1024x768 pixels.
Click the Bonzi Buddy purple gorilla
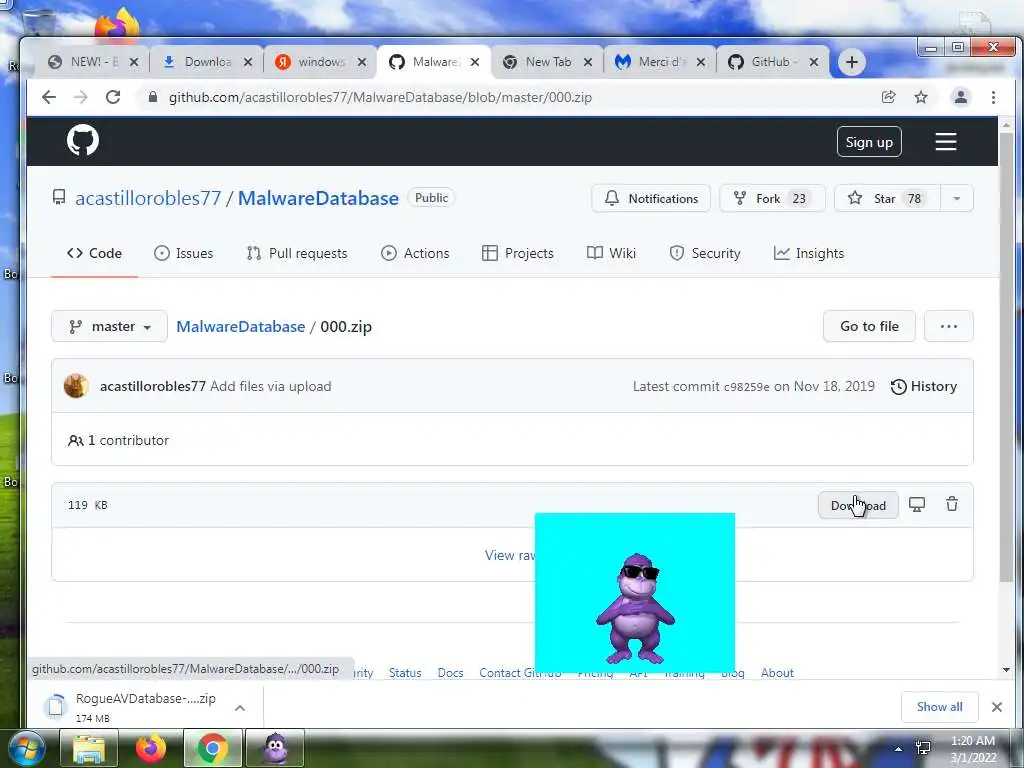pos(635,609)
